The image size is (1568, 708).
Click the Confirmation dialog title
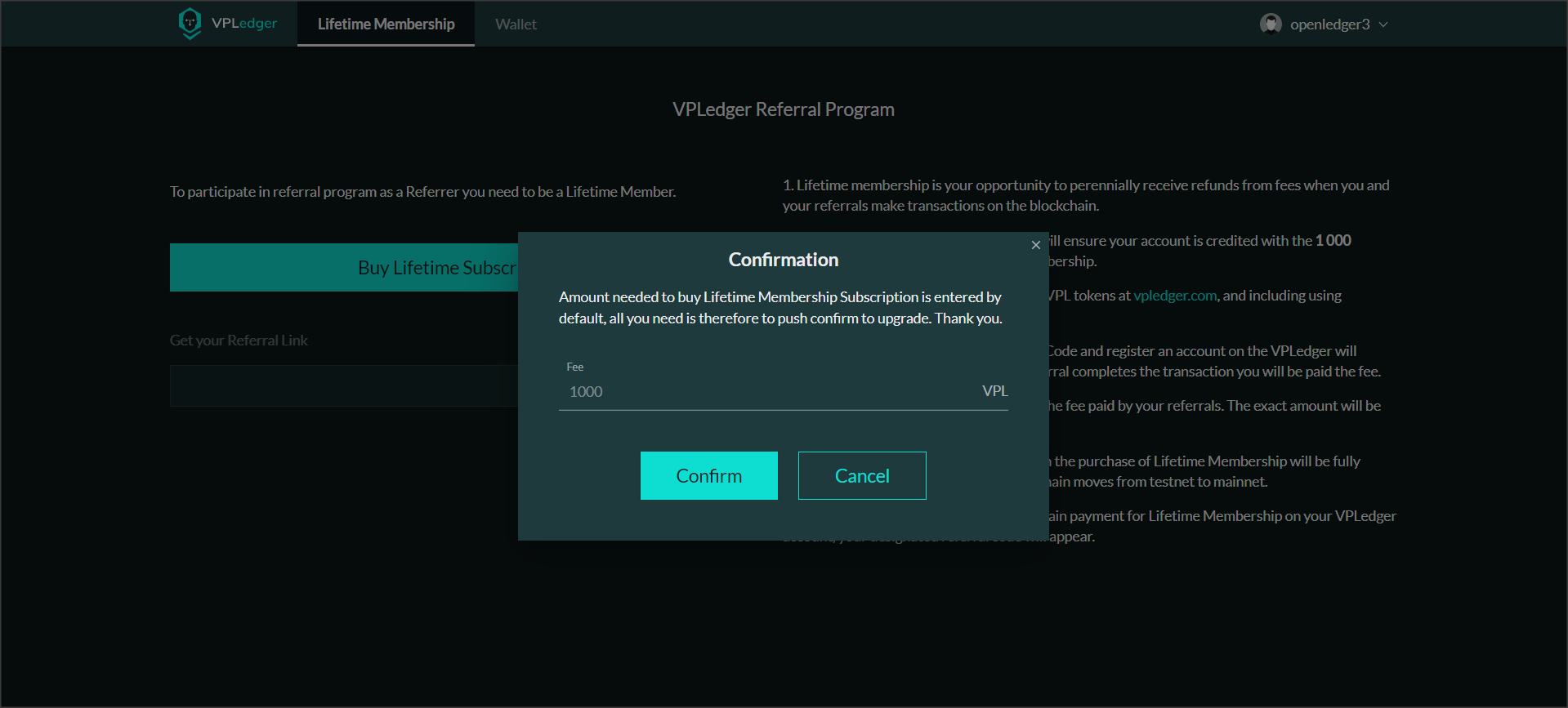[783, 260]
